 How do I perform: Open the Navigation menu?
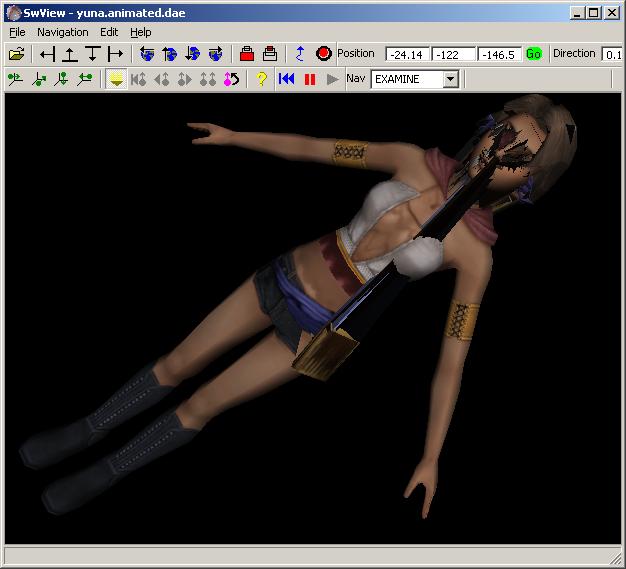click(x=63, y=32)
